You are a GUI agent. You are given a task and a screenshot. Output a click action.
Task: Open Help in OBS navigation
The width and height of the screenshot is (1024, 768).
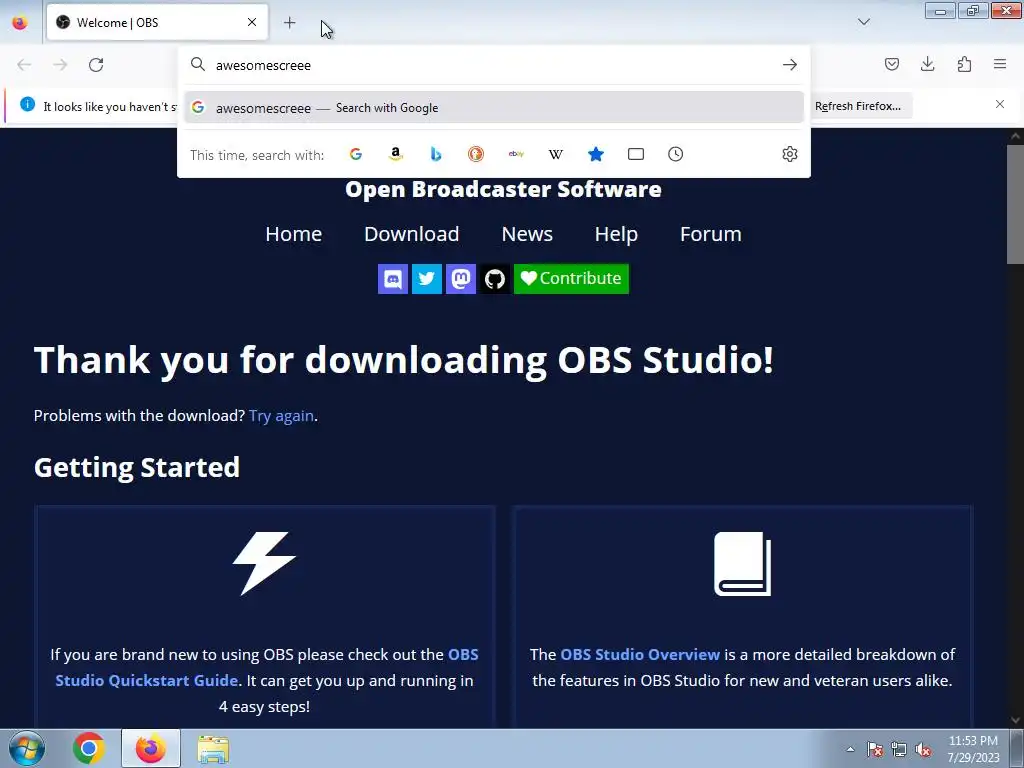pos(616,234)
